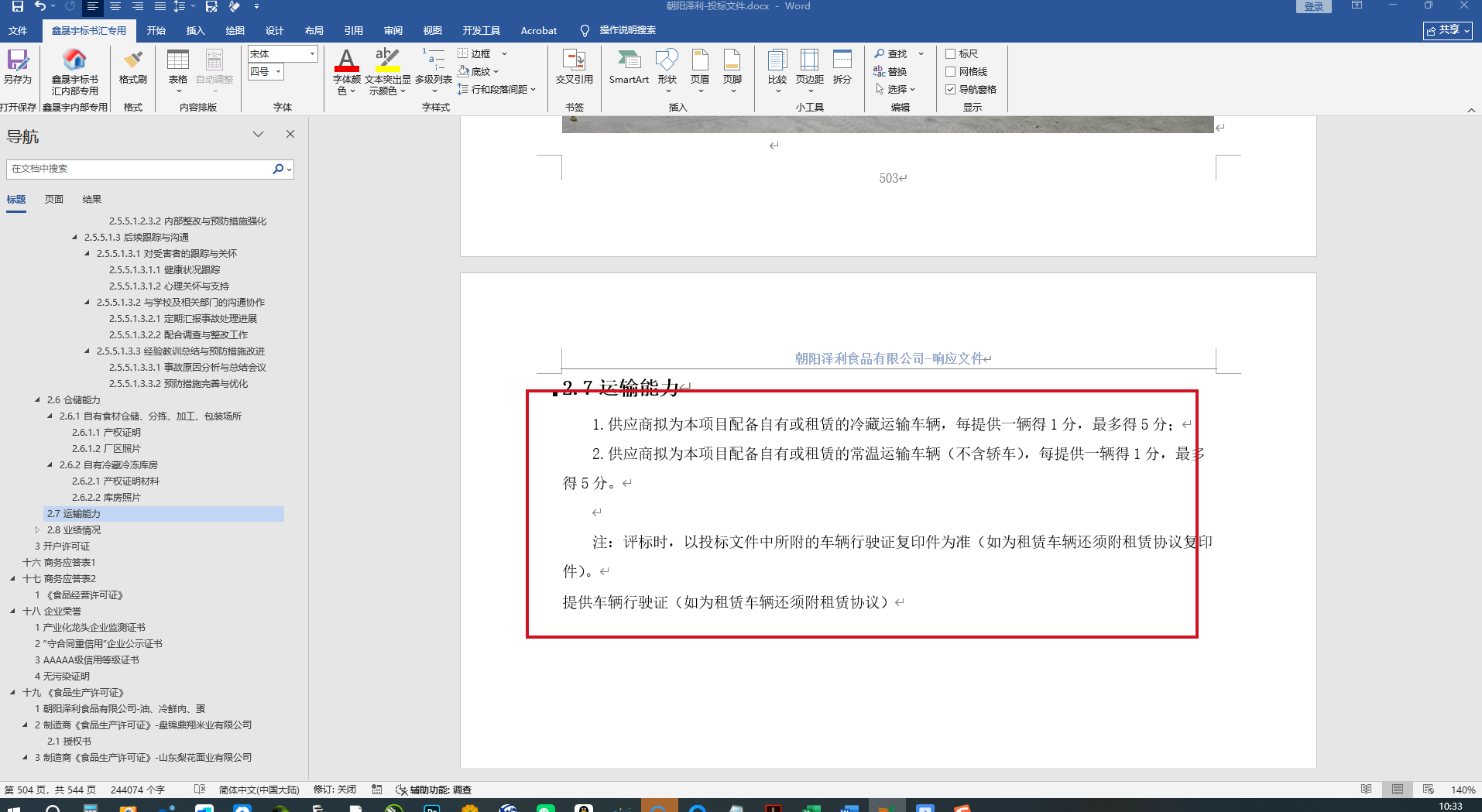Click the 替换 replace button
The image size is (1482, 812).
[x=890, y=71]
